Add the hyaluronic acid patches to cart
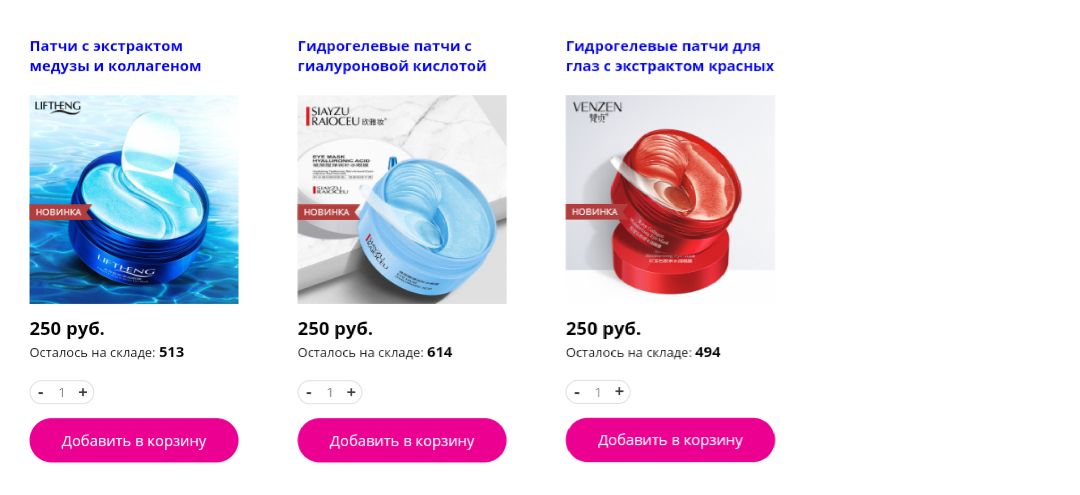The height and width of the screenshot is (495, 1080). 402,440
